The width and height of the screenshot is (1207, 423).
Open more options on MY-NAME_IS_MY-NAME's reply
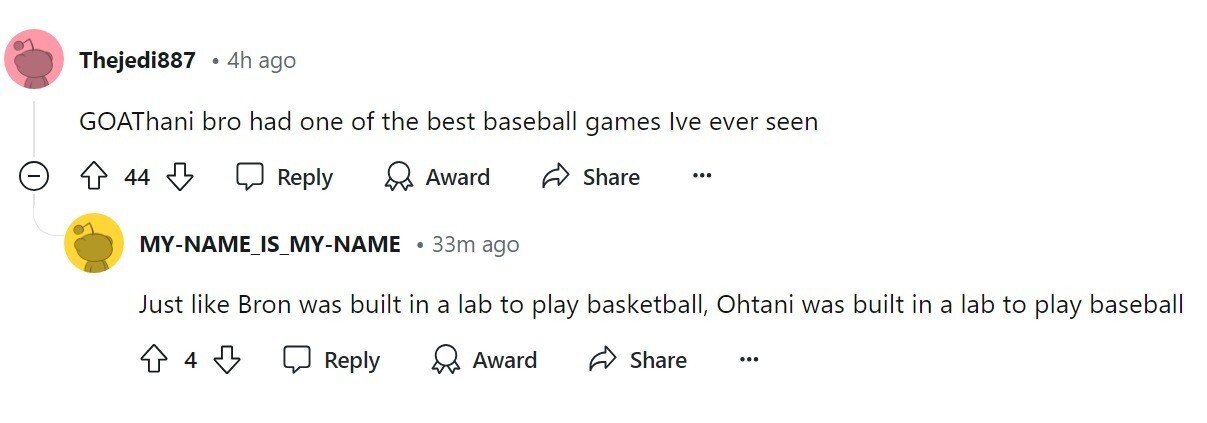tap(749, 360)
